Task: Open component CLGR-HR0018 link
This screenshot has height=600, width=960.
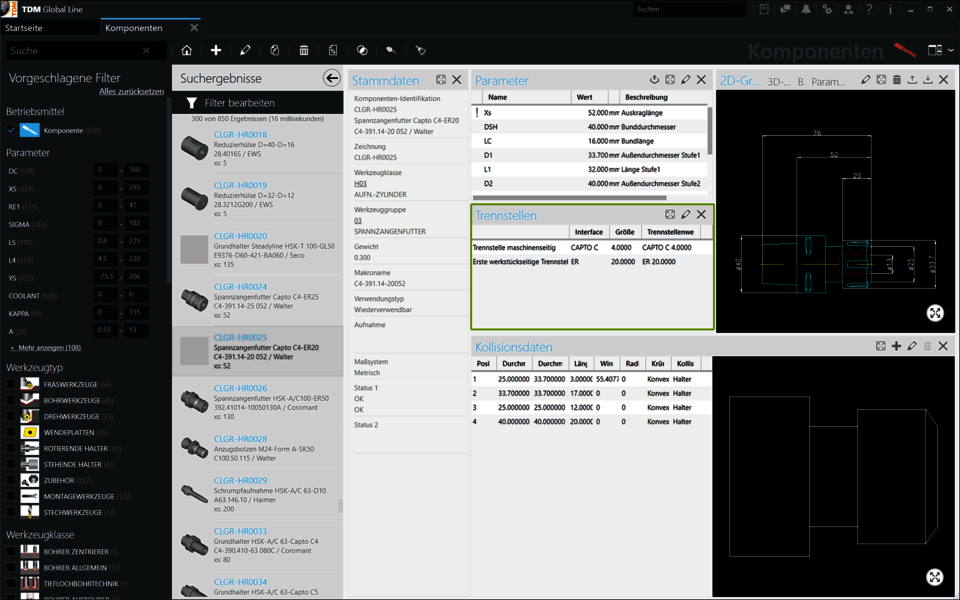Action: coord(240,134)
